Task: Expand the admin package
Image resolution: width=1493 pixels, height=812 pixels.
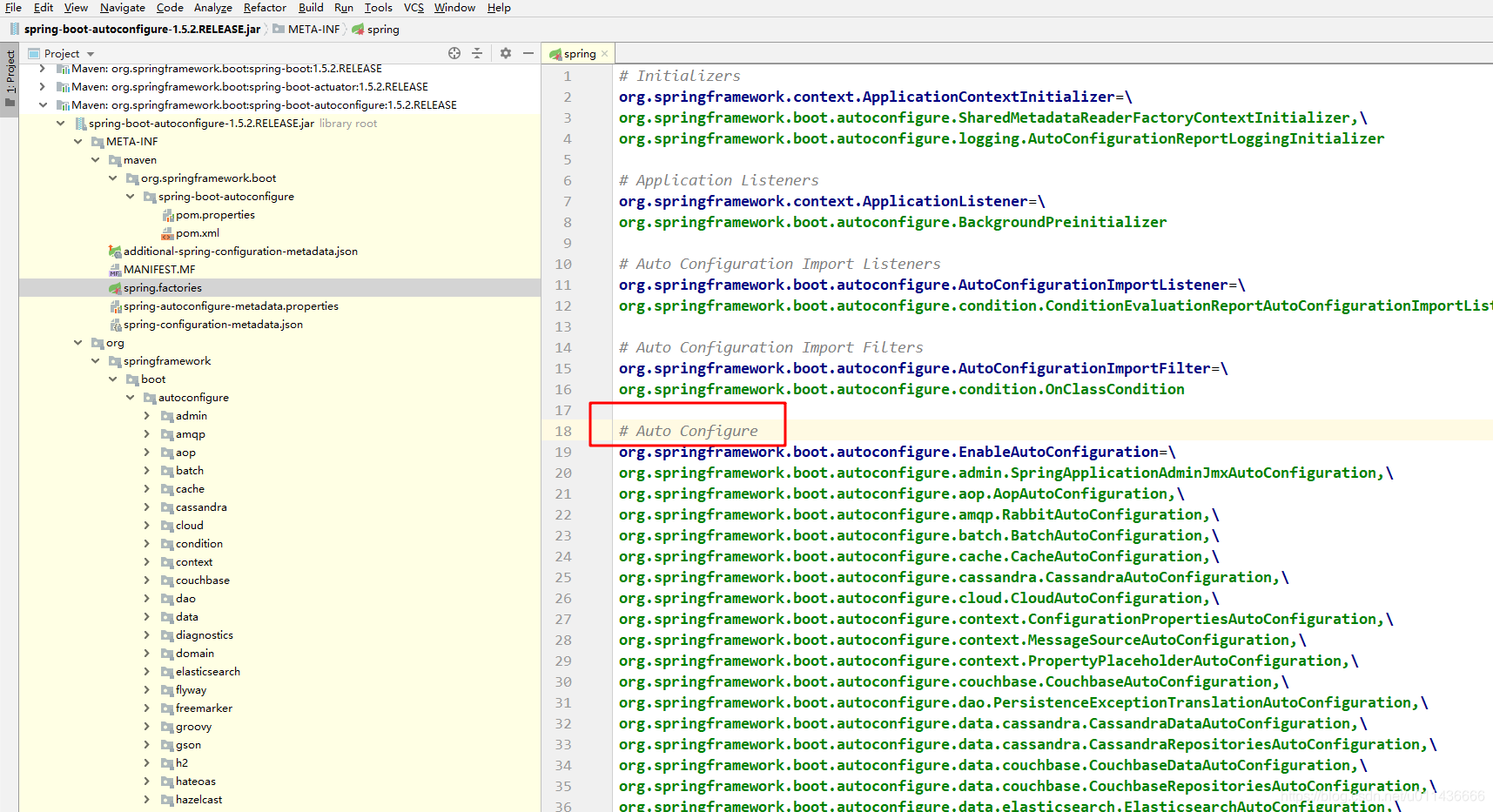Action: tap(147, 416)
